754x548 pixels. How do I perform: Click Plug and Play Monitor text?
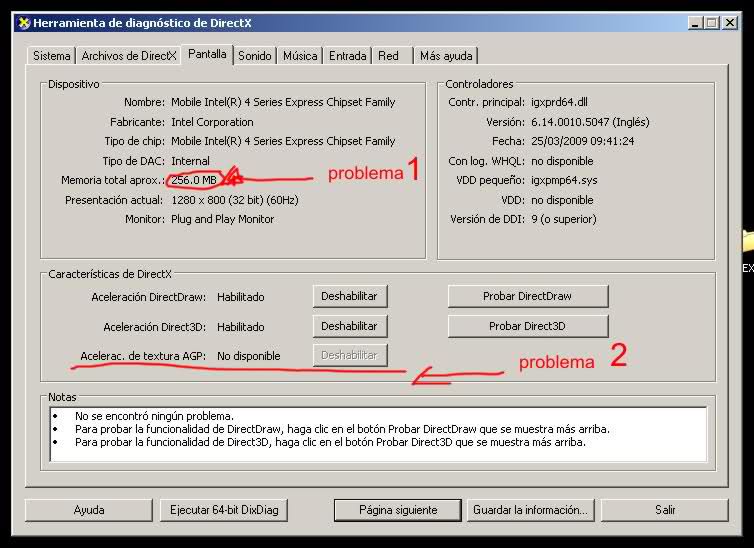click(223, 219)
